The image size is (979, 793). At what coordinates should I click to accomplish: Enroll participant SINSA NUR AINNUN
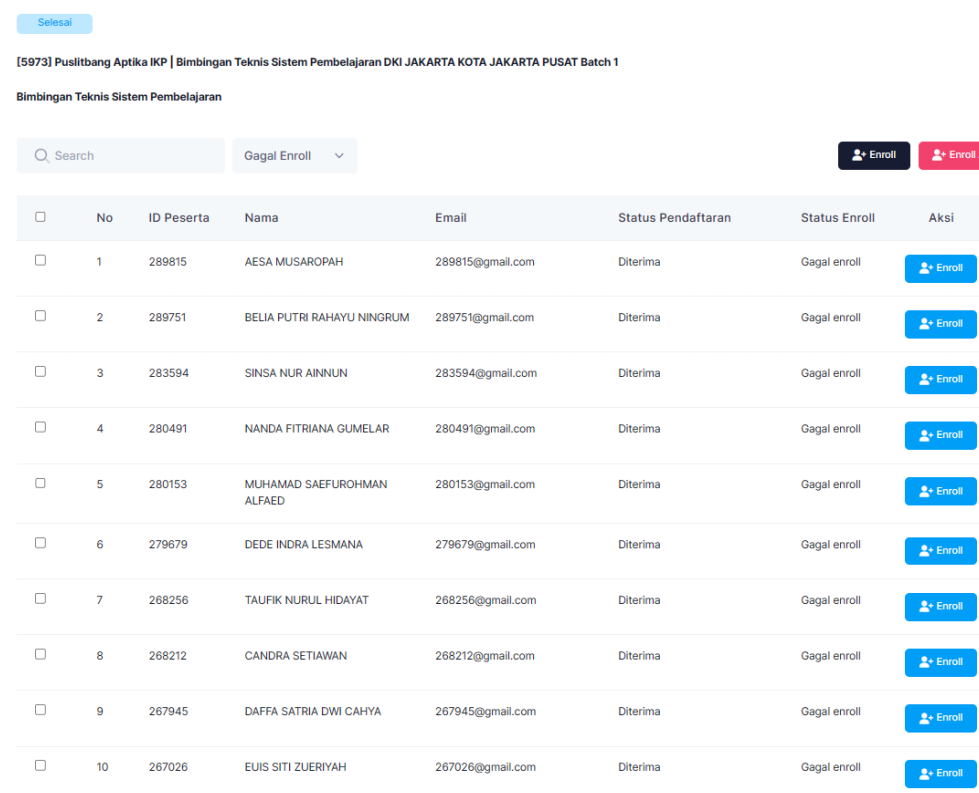pos(940,380)
